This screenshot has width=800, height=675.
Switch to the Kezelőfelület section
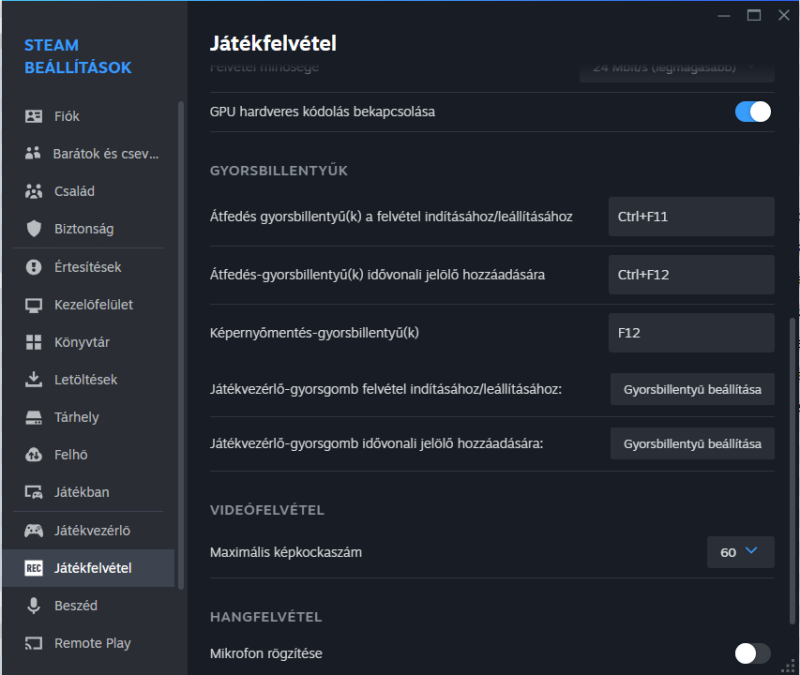94,305
